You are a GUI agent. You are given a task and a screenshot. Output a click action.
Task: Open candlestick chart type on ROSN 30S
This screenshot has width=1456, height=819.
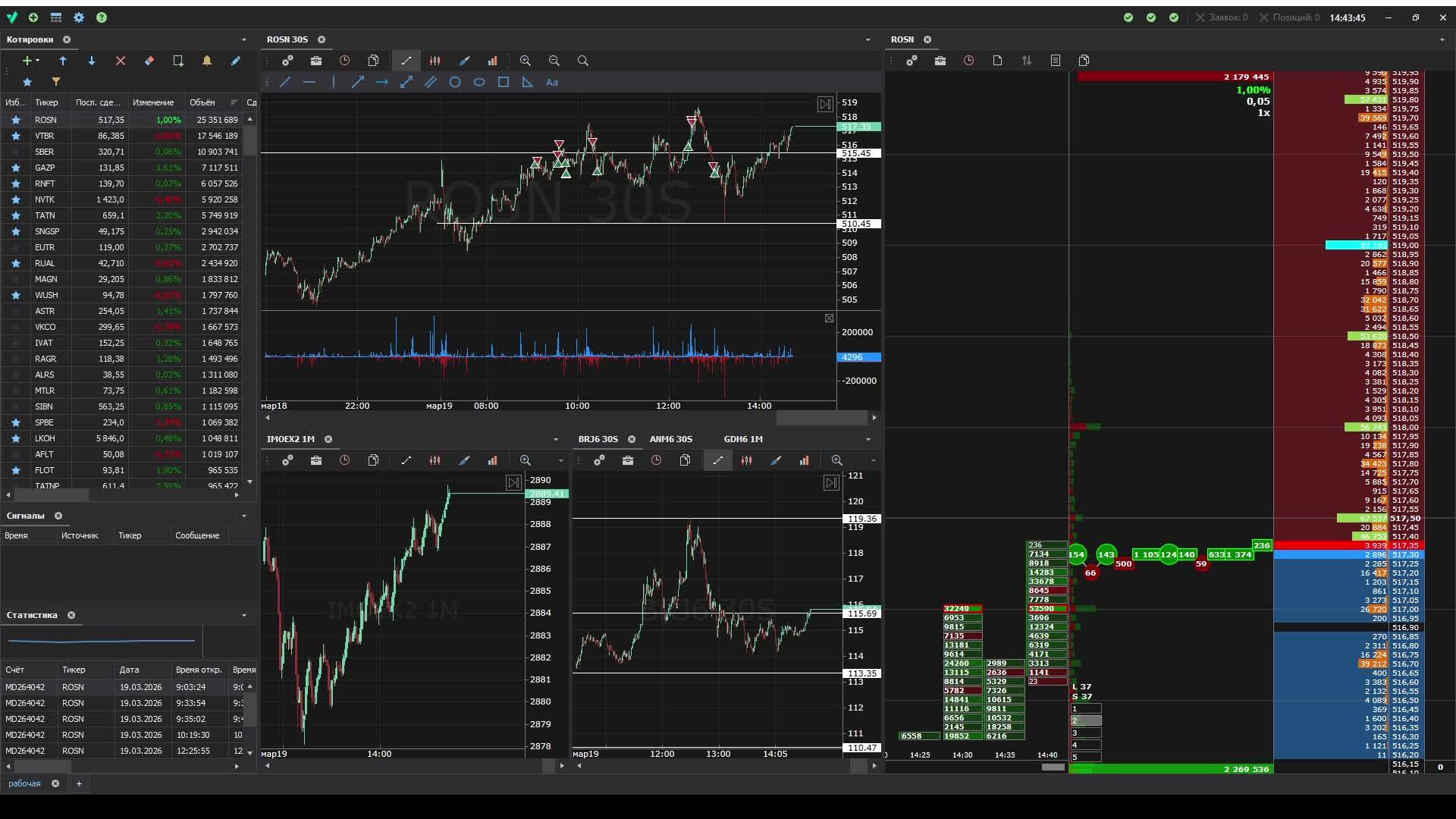click(435, 61)
